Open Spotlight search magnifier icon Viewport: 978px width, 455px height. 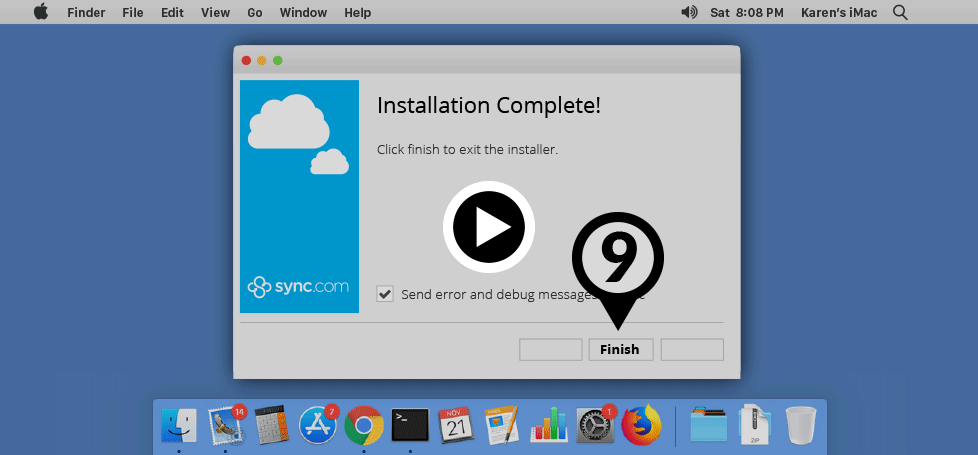pyautogui.click(x=900, y=13)
